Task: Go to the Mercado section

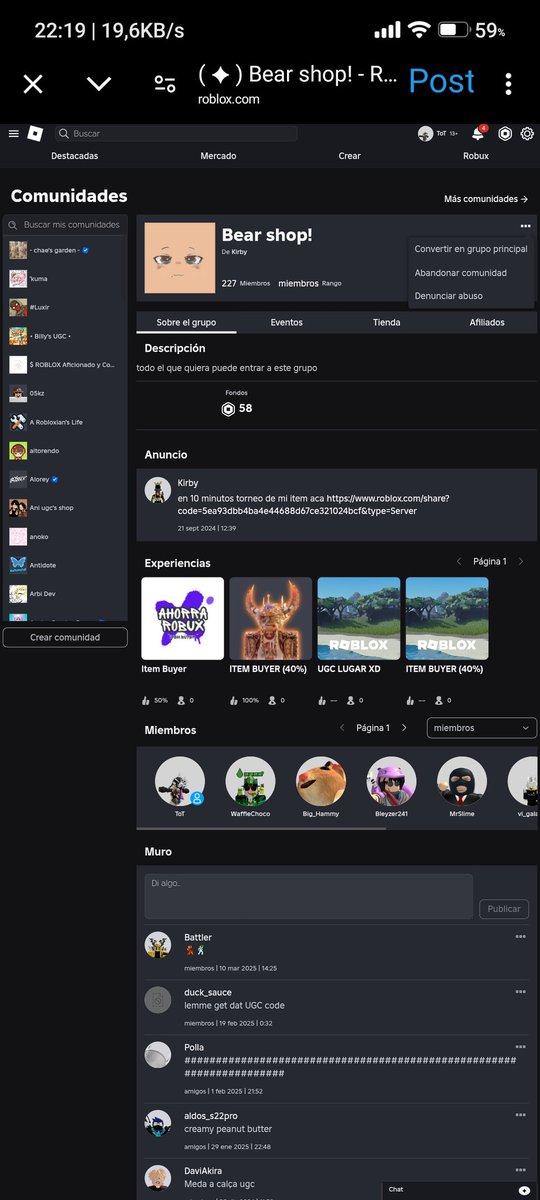Action: [x=218, y=156]
